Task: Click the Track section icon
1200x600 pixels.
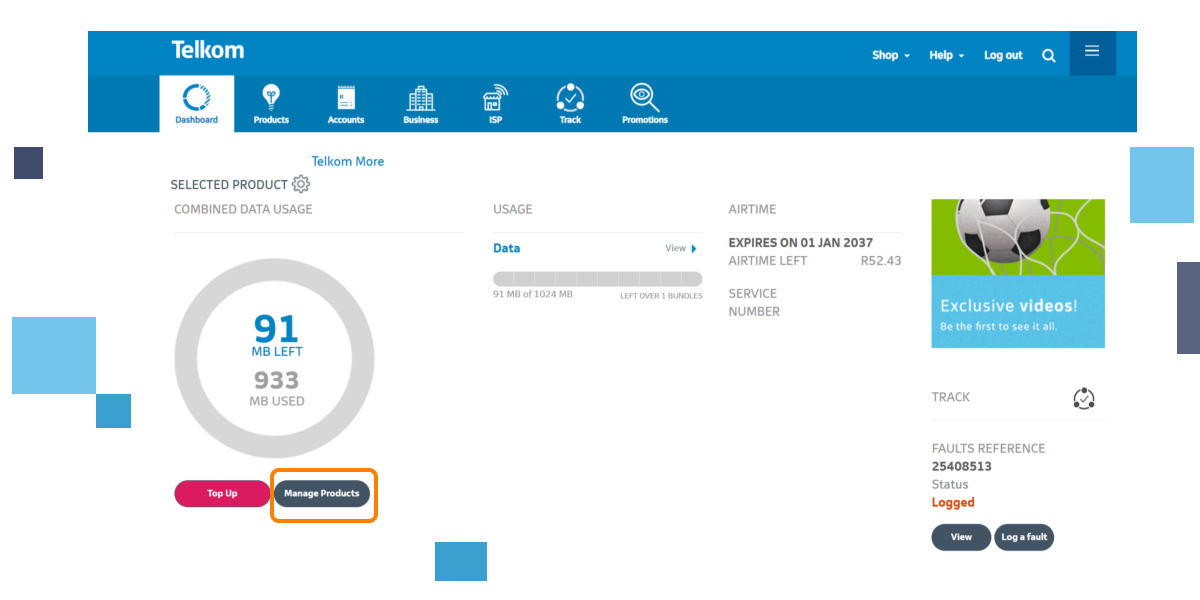Action: point(1084,398)
